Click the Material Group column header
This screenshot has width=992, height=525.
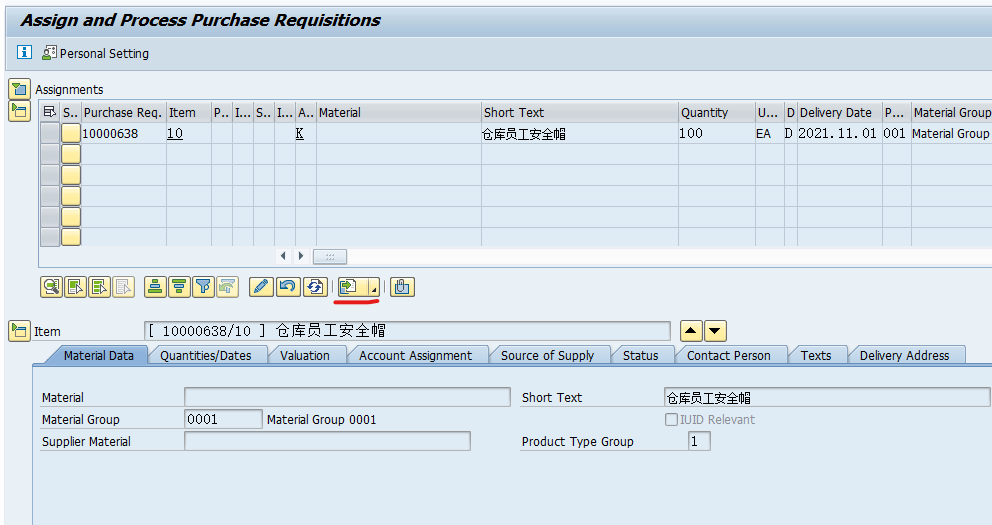952,113
